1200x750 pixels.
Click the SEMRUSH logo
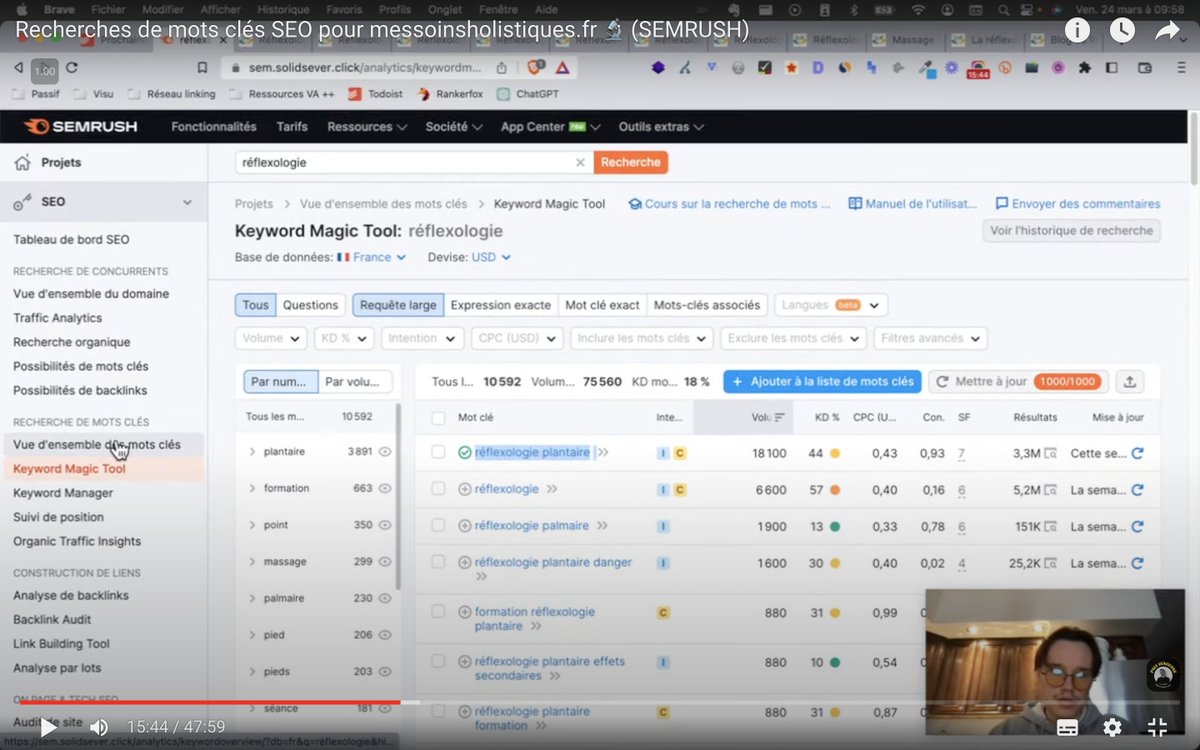[x=80, y=127]
